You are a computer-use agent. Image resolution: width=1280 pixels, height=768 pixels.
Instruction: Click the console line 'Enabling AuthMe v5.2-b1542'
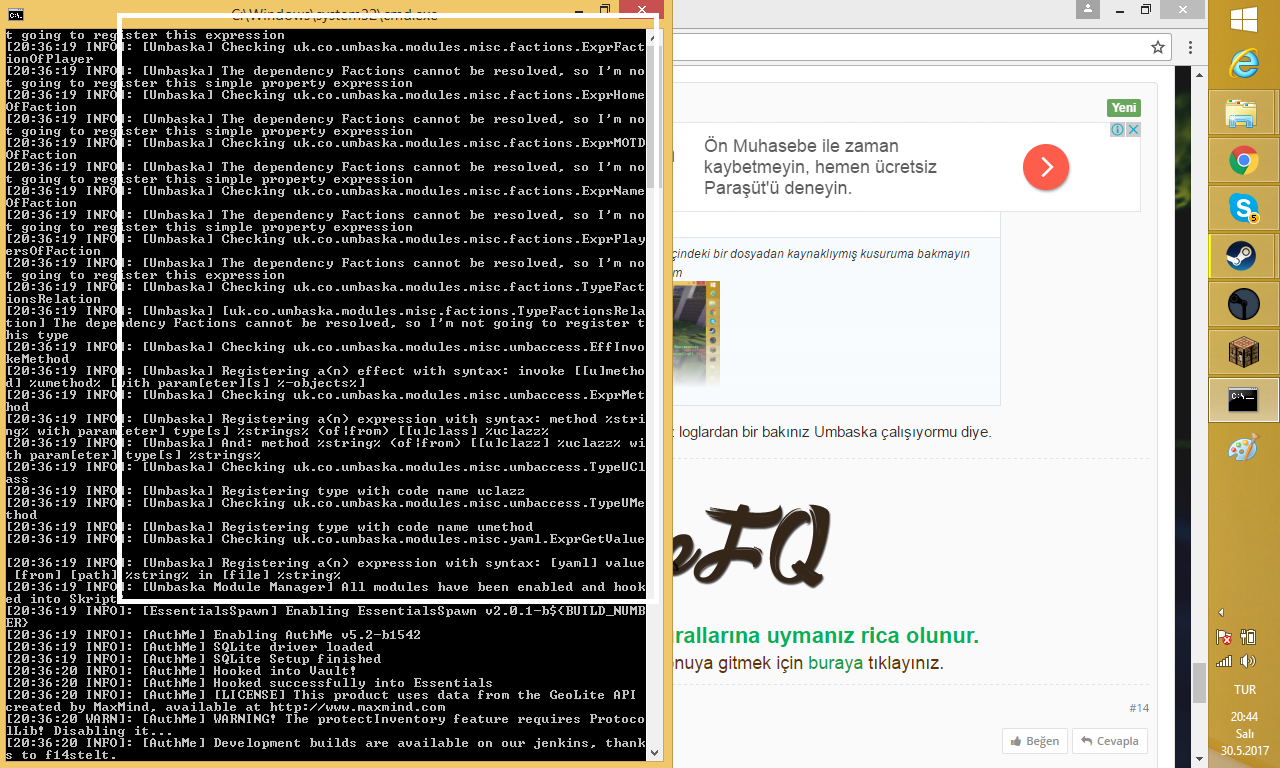pos(317,635)
